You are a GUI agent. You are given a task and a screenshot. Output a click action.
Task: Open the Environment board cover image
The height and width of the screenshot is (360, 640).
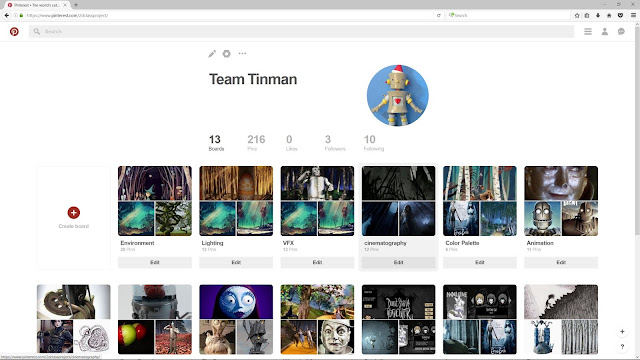coord(155,183)
